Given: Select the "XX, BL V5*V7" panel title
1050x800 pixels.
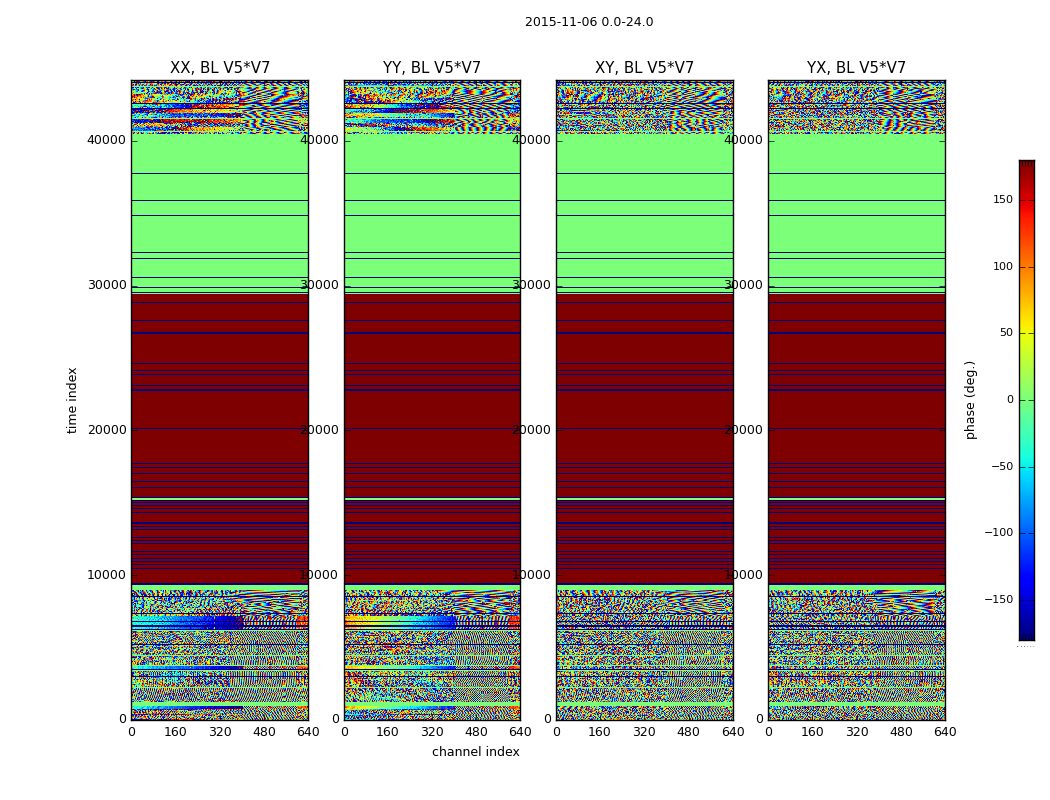Looking at the screenshot, I should 220,68.
